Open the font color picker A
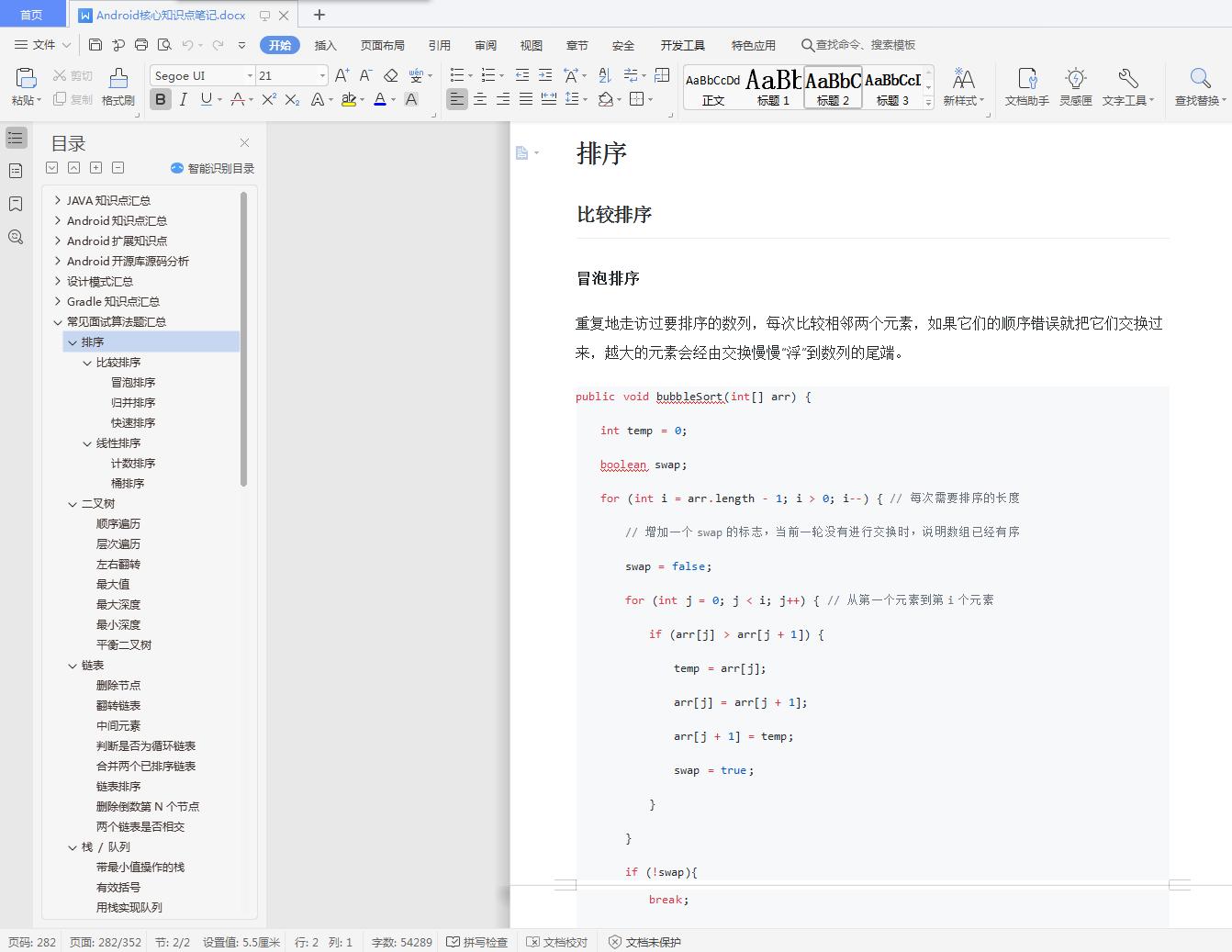This screenshot has height=952, width=1232. [379, 101]
